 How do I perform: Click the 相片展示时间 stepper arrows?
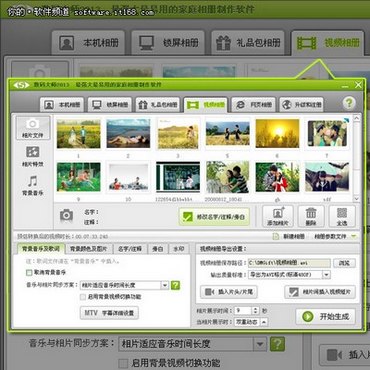[255, 311]
